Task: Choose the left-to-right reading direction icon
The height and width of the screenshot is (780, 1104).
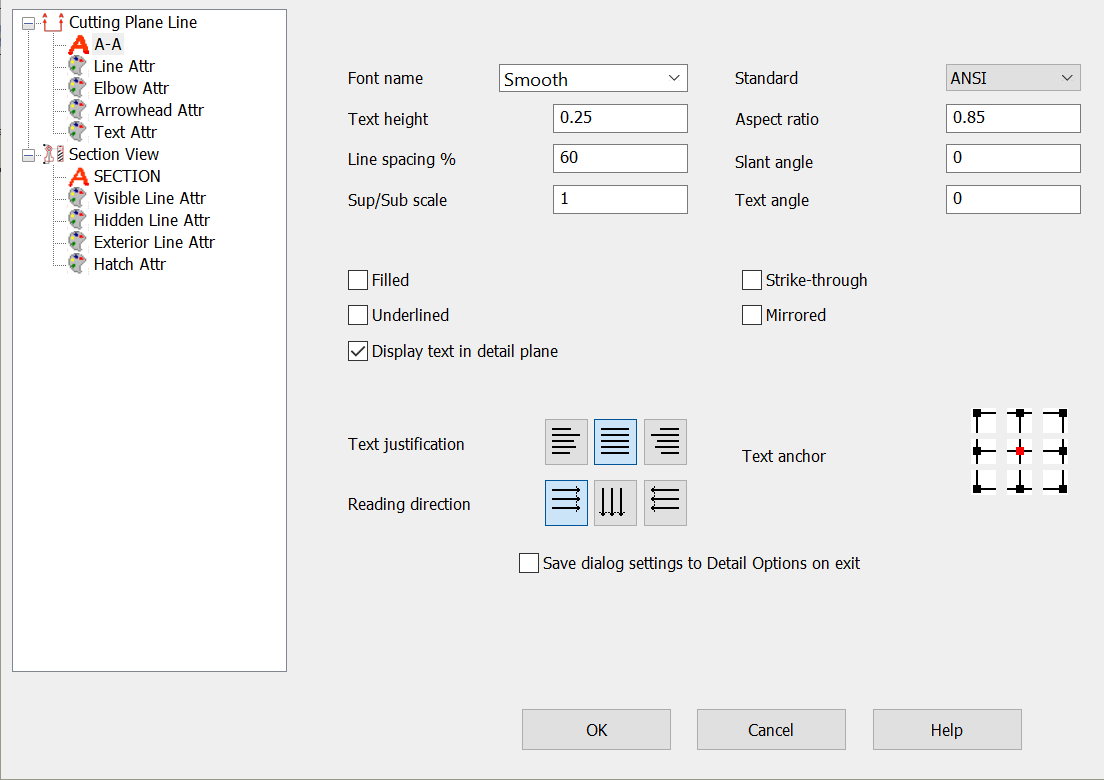Action: tap(566, 502)
